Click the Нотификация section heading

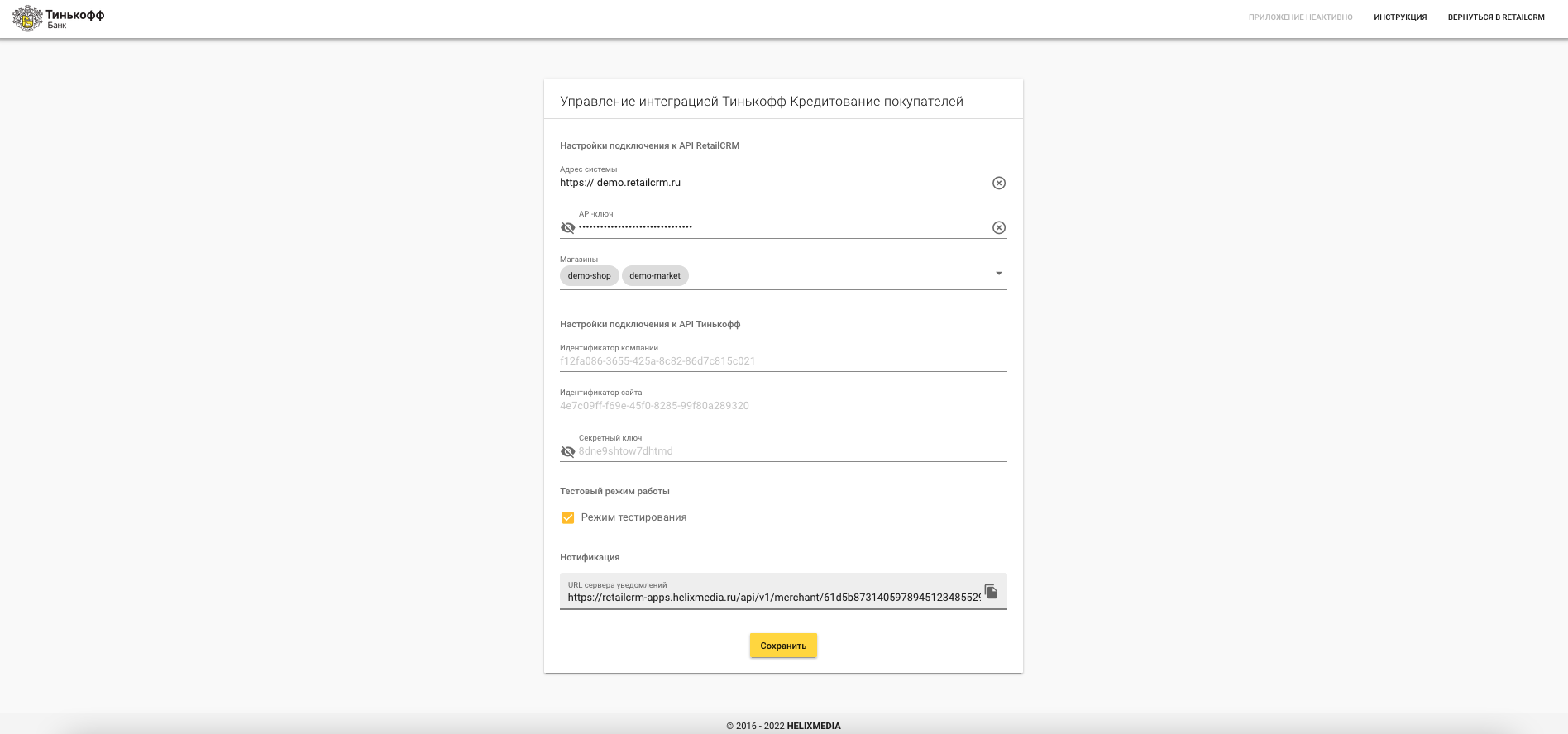(x=590, y=557)
